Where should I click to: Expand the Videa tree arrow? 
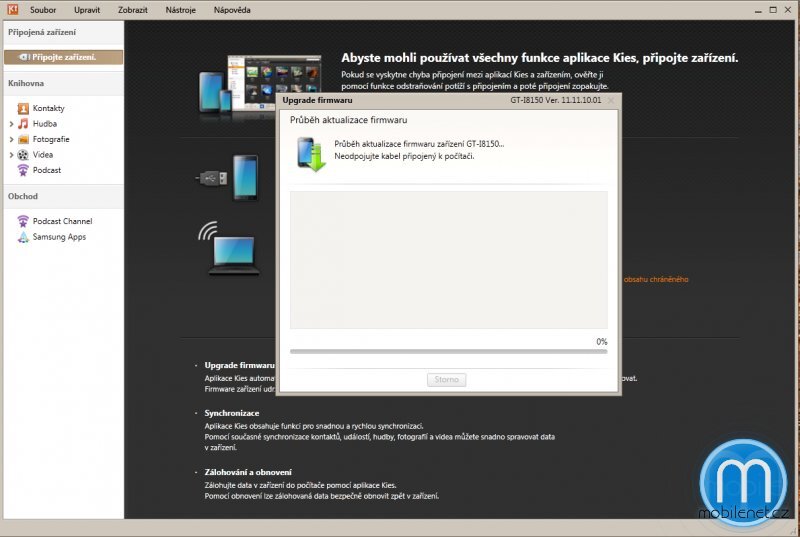[x=11, y=155]
